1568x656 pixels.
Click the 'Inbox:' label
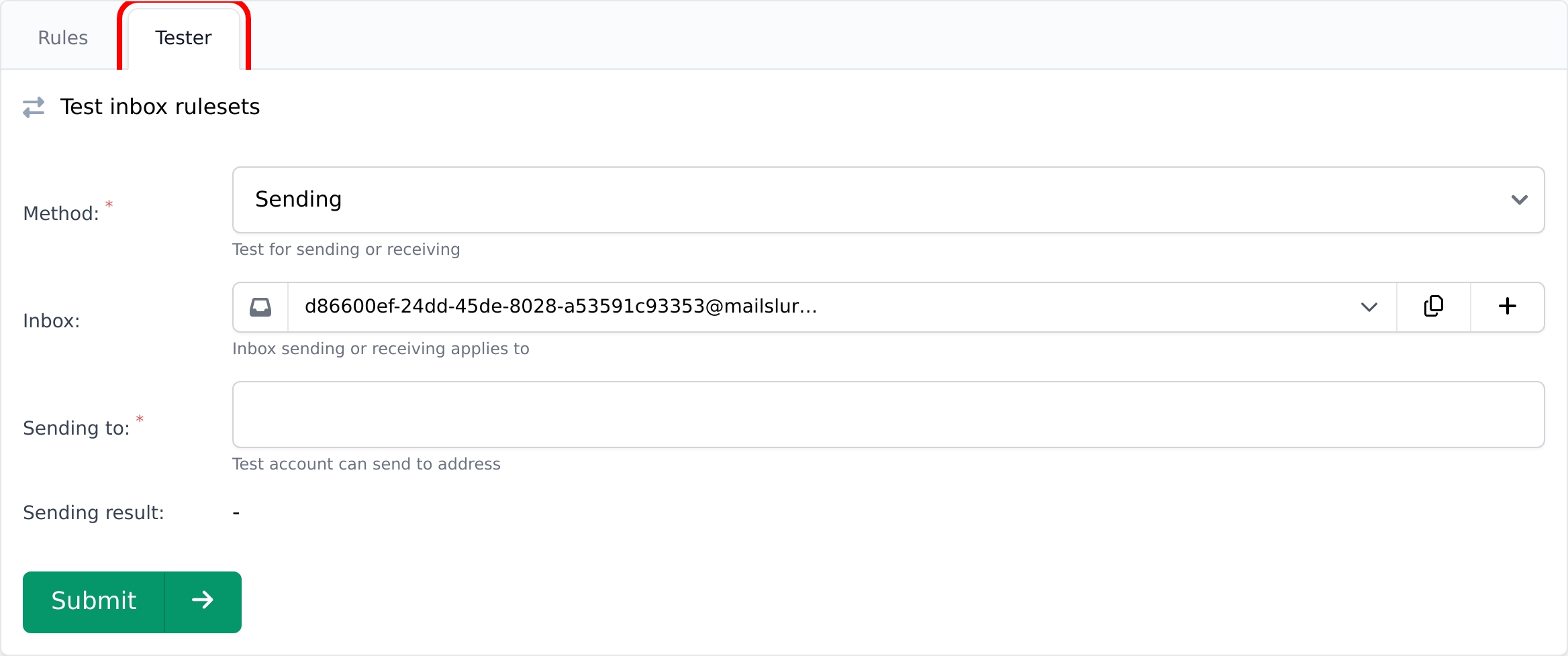coord(51,321)
